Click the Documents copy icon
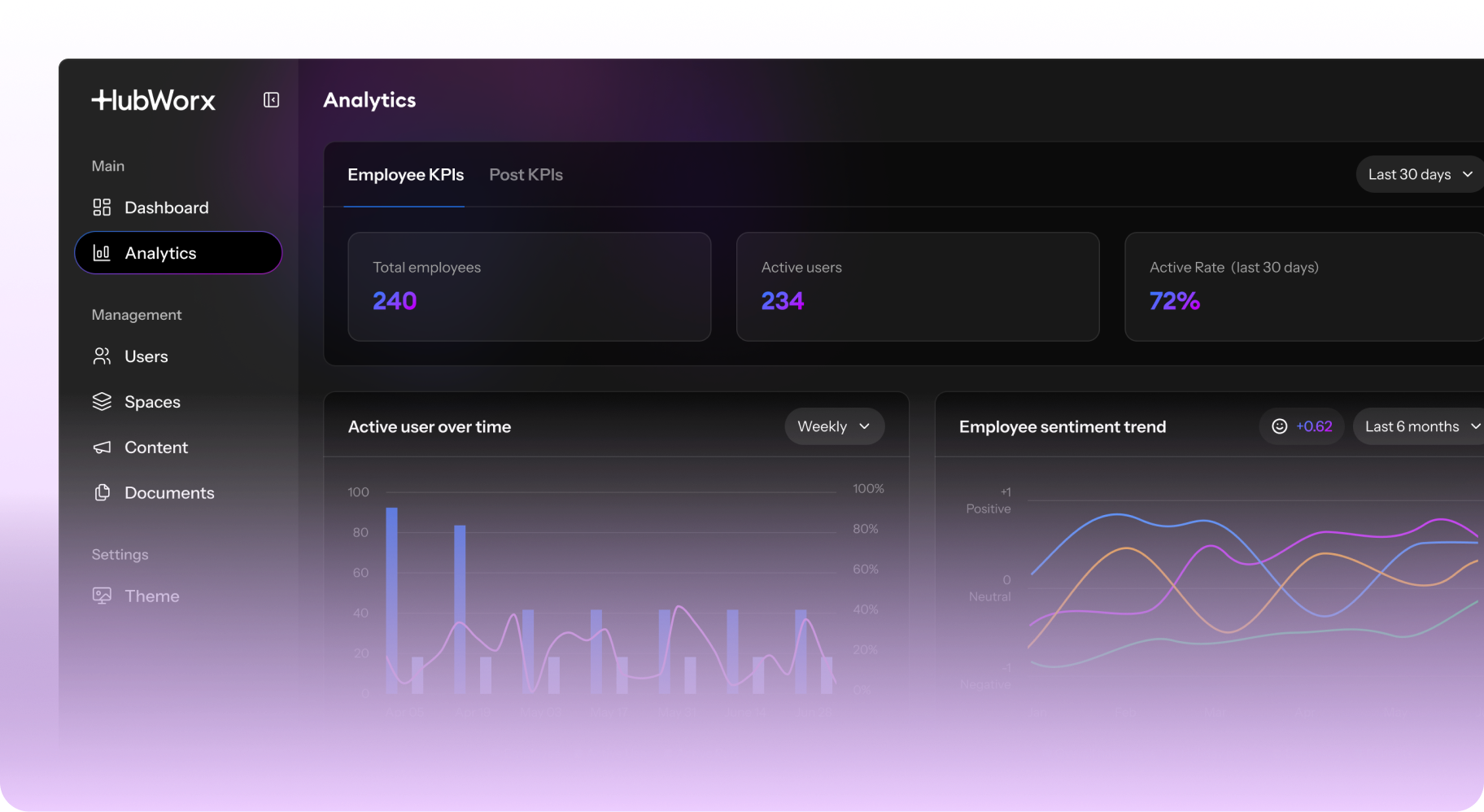This screenshot has height=812, width=1484. pyautogui.click(x=102, y=493)
